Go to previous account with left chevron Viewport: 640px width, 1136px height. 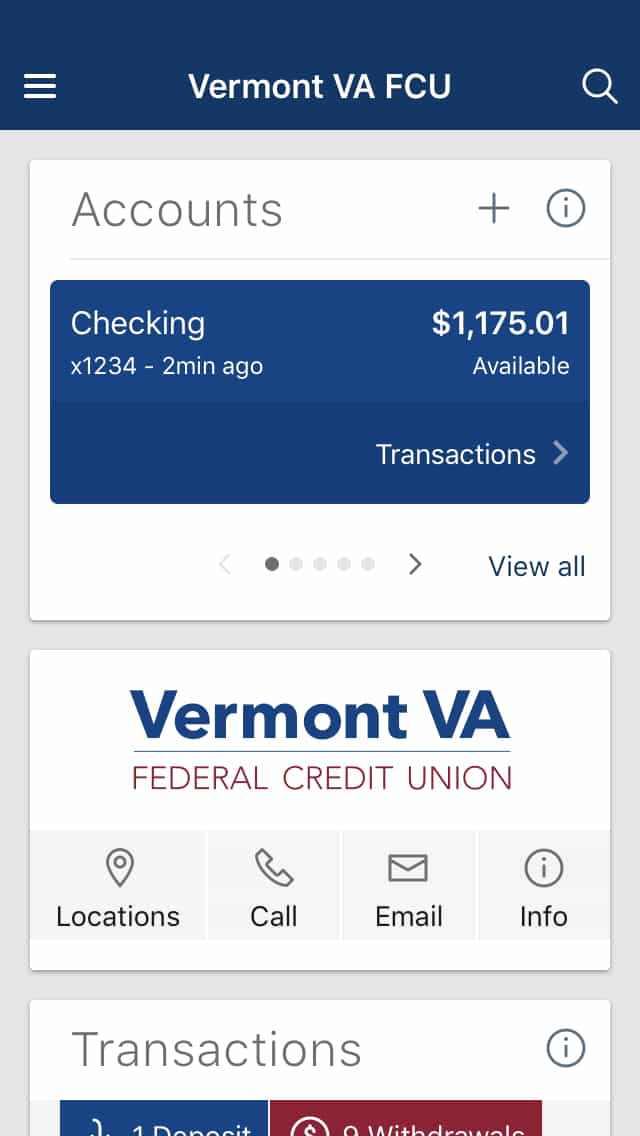[225, 564]
